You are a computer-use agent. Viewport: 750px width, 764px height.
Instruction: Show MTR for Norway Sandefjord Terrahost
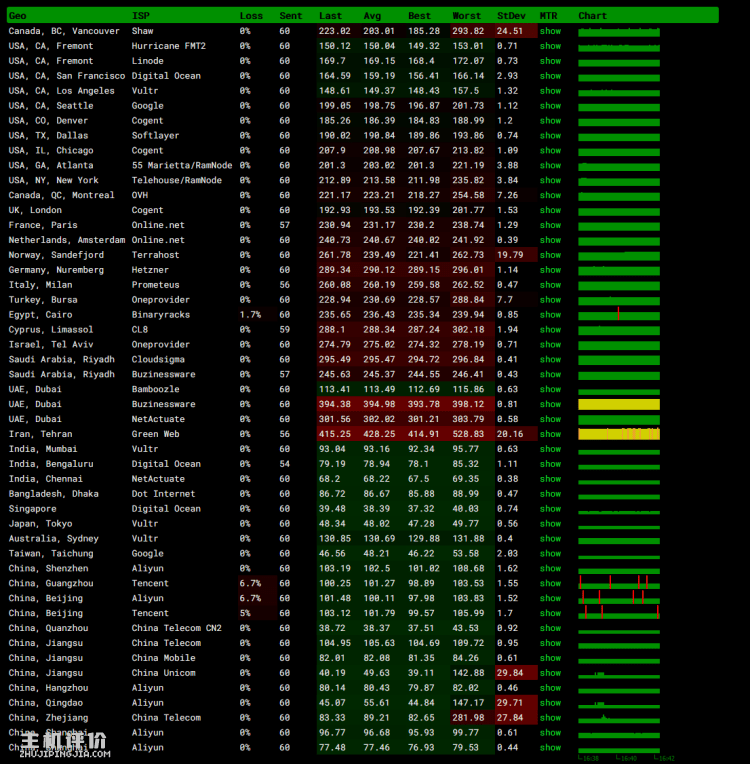tap(550, 255)
